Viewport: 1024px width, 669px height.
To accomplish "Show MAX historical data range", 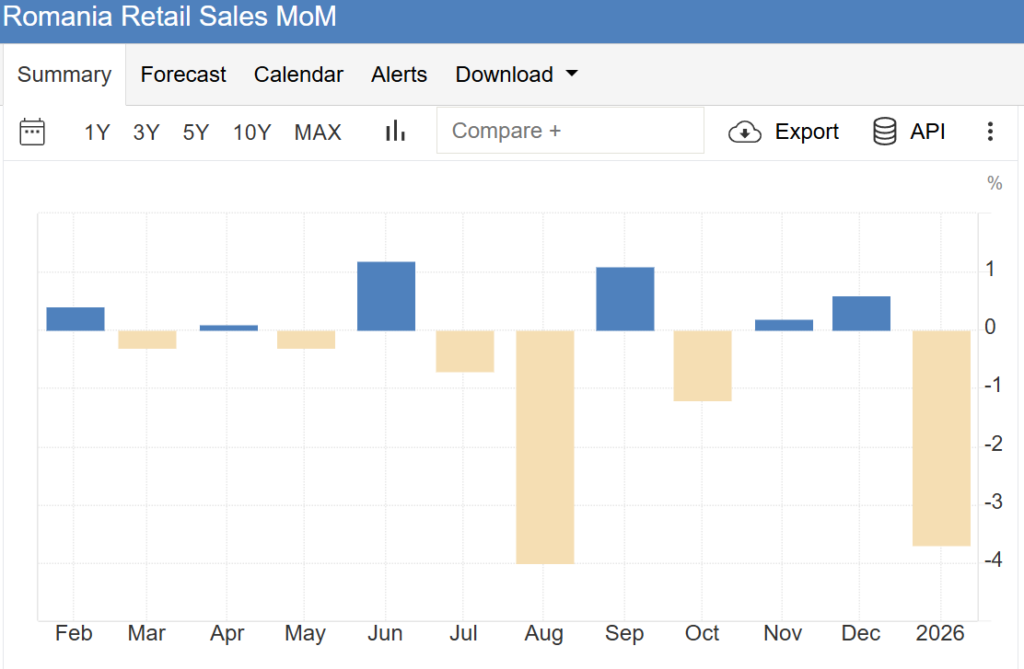I will point(317,132).
